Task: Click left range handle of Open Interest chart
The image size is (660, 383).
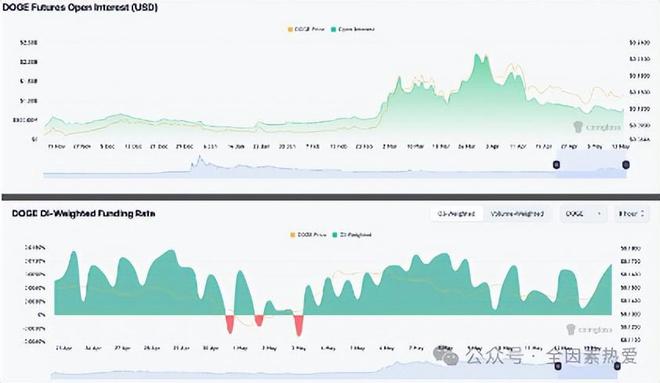Action: coord(556,165)
